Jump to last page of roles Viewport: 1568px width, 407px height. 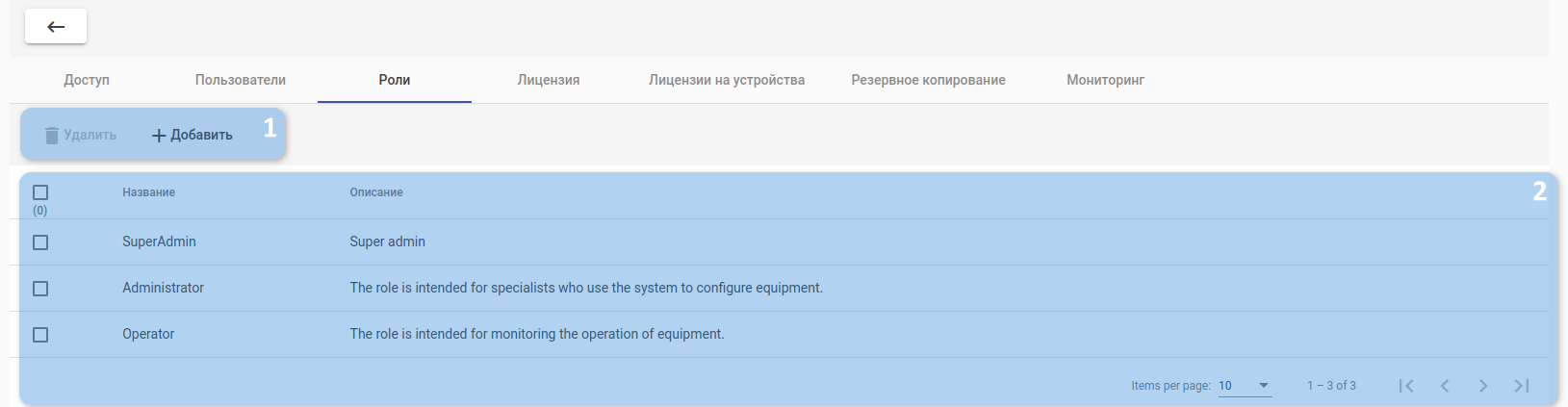1522,386
